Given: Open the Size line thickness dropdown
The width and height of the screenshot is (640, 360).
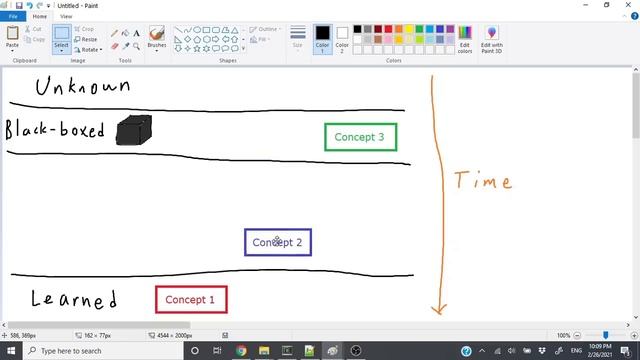Looking at the screenshot, I should [298, 38].
